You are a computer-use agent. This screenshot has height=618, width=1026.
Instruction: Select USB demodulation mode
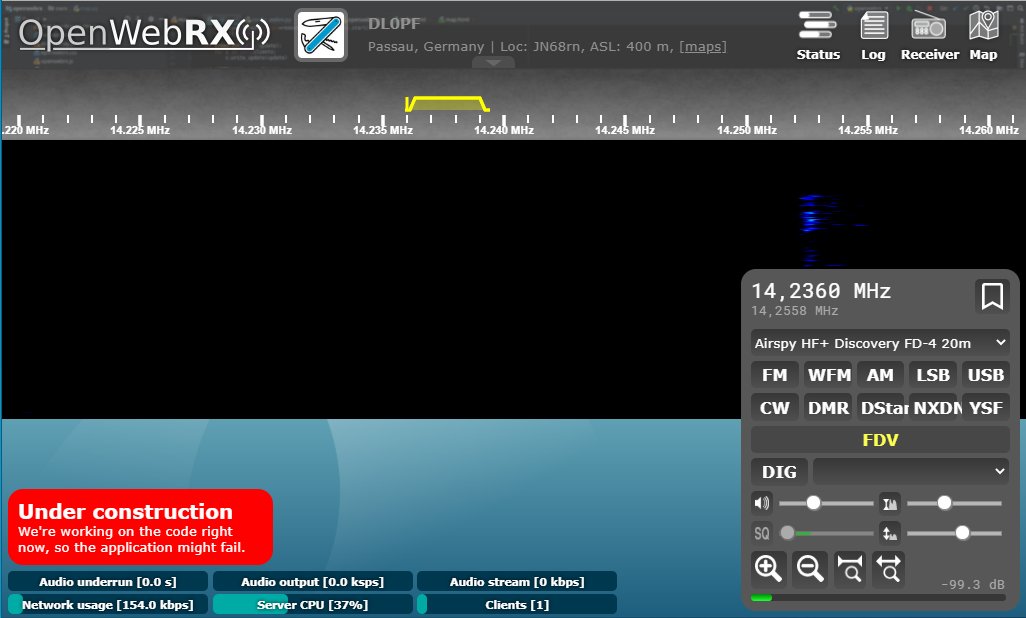pyautogui.click(x=985, y=375)
